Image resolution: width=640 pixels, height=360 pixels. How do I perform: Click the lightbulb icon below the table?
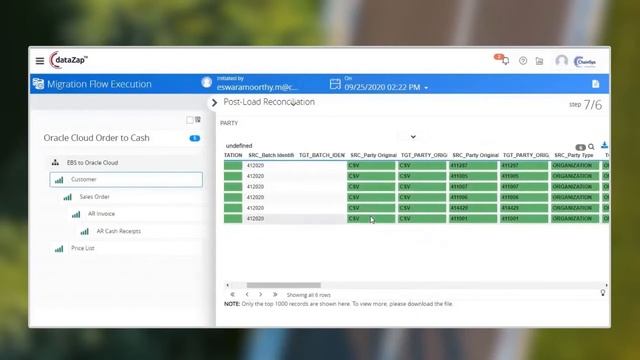point(602,293)
